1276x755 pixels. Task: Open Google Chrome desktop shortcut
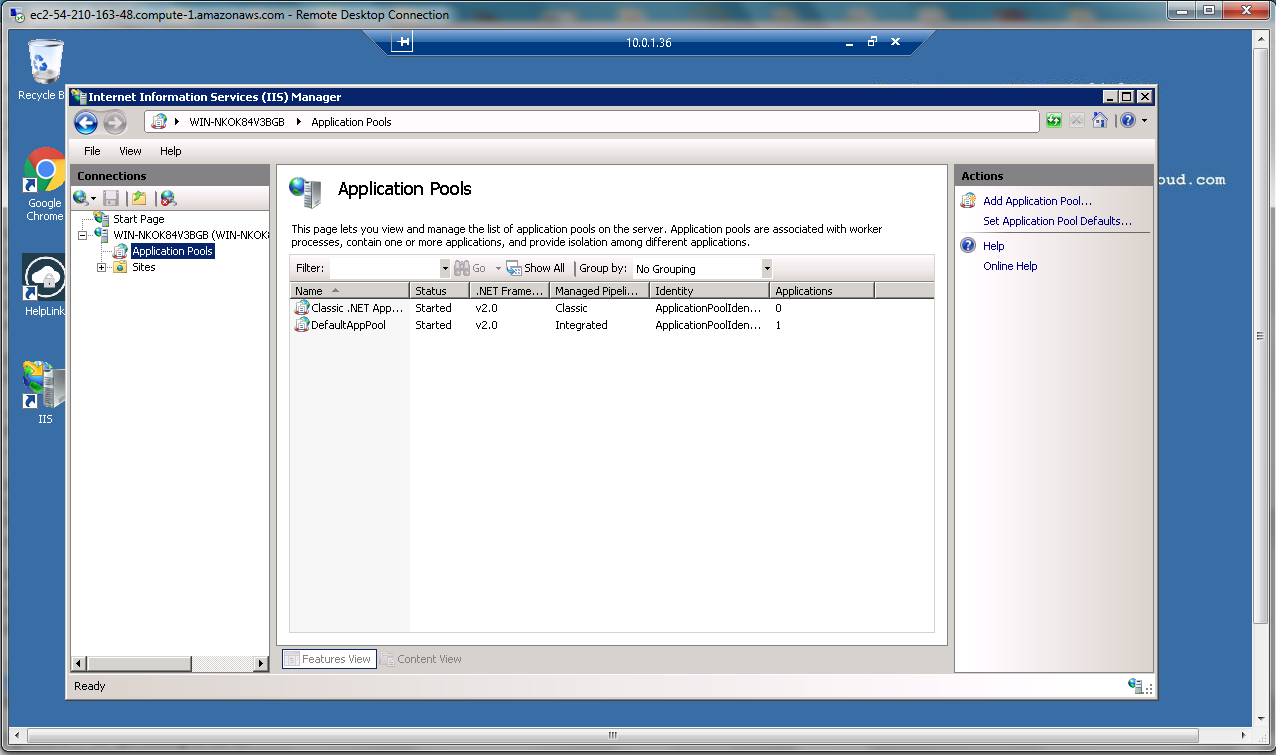tap(44, 181)
